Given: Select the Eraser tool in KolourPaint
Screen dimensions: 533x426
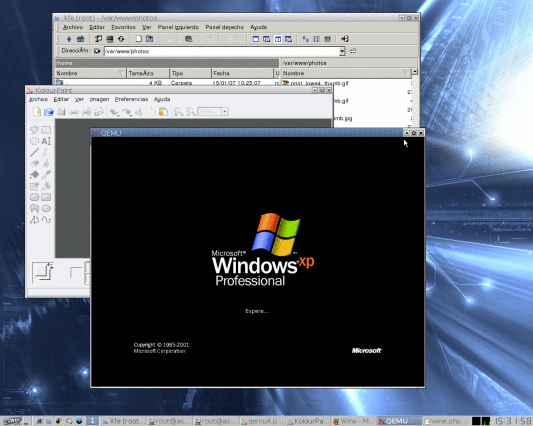Looking at the screenshot, I should (x=34, y=164).
